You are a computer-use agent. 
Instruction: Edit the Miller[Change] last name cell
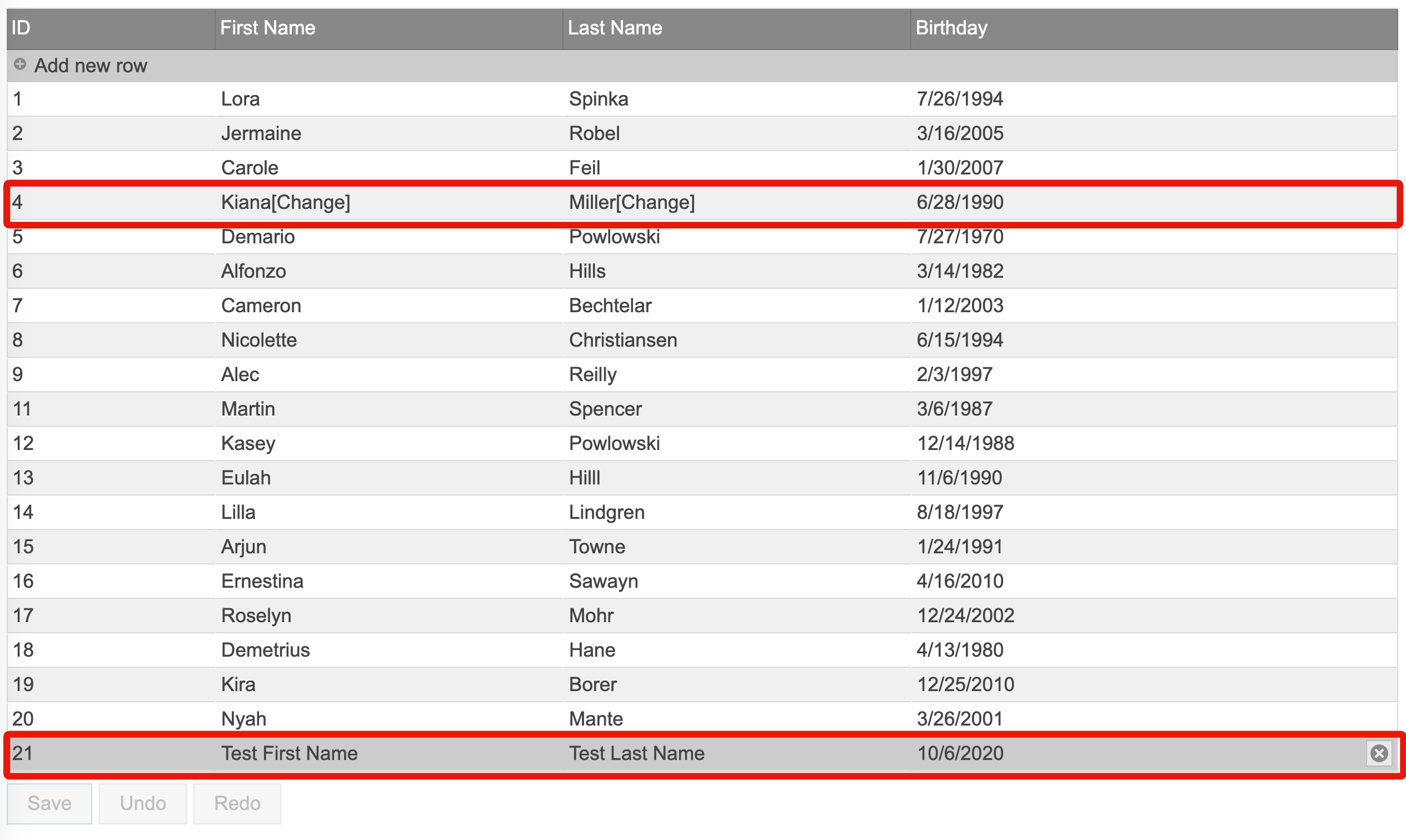(631, 202)
